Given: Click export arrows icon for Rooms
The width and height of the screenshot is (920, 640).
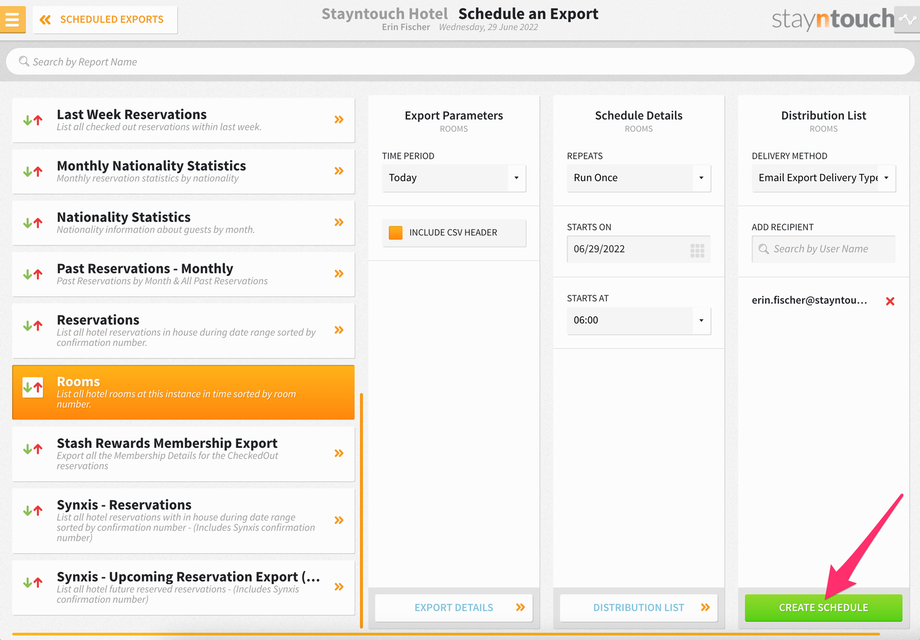Looking at the screenshot, I should coord(32,387).
